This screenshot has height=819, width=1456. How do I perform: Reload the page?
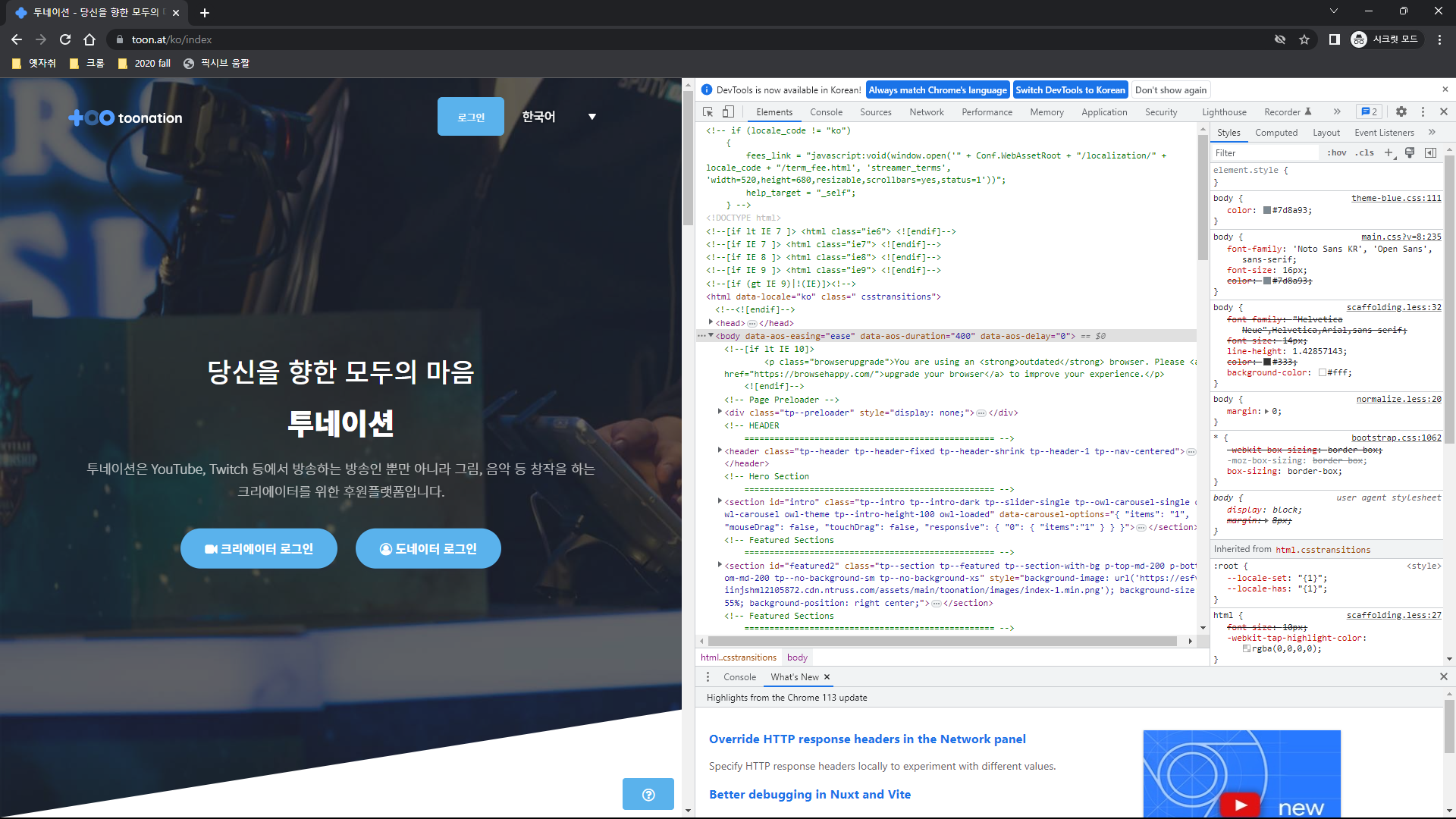[x=65, y=39]
